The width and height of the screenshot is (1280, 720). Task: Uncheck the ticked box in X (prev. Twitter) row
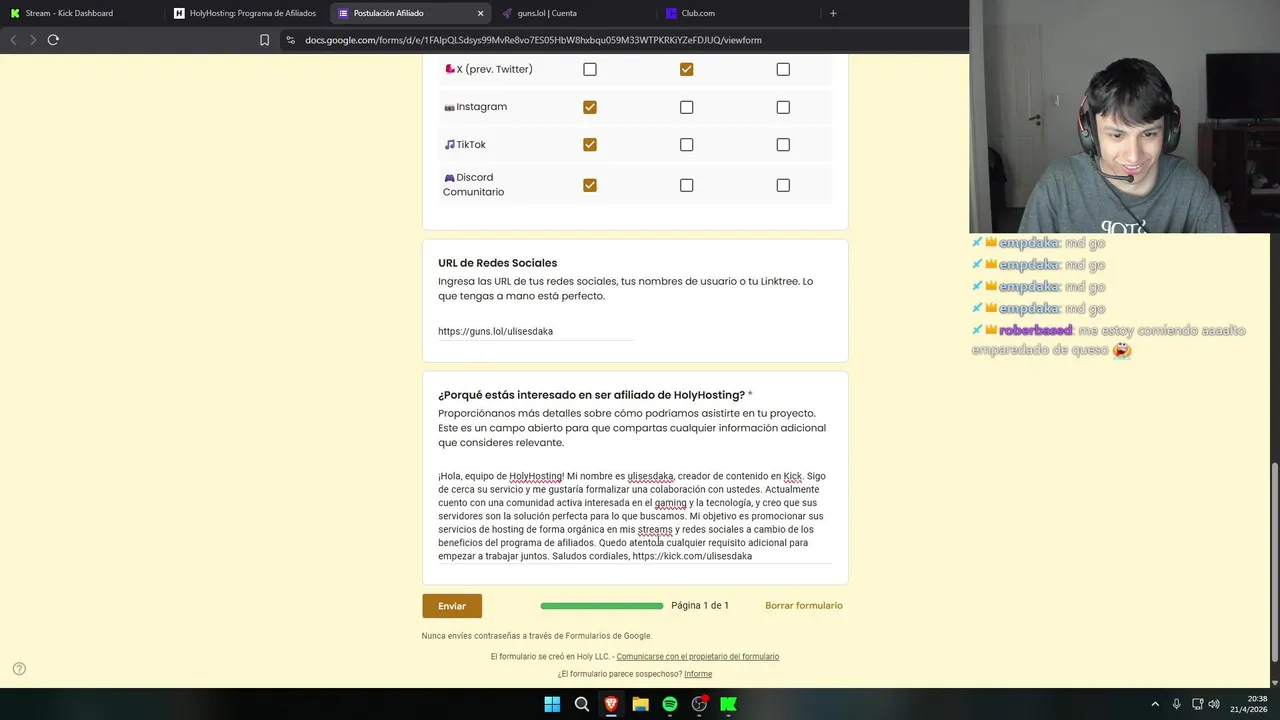[686, 69]
